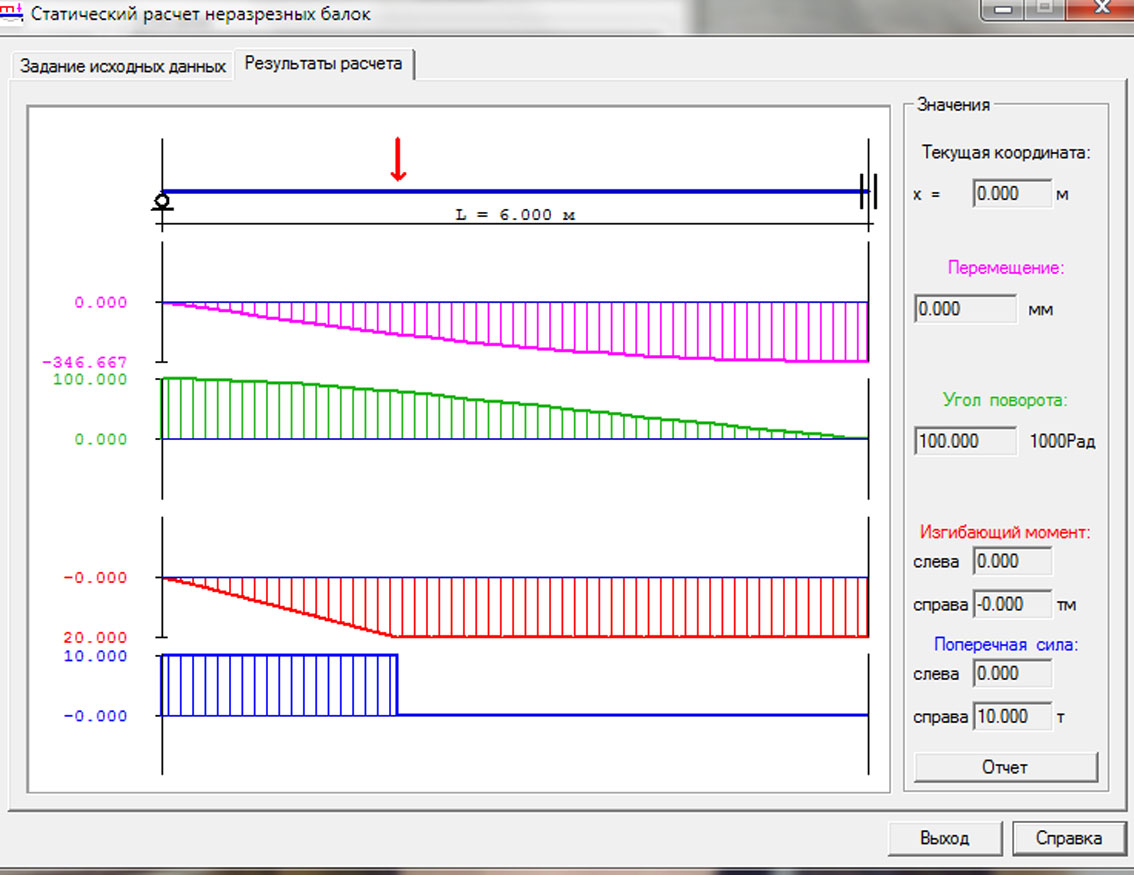1134x875 pixels.
Task: Select the "Перемещение" displacement value field
Action: [x=965, y=309]
